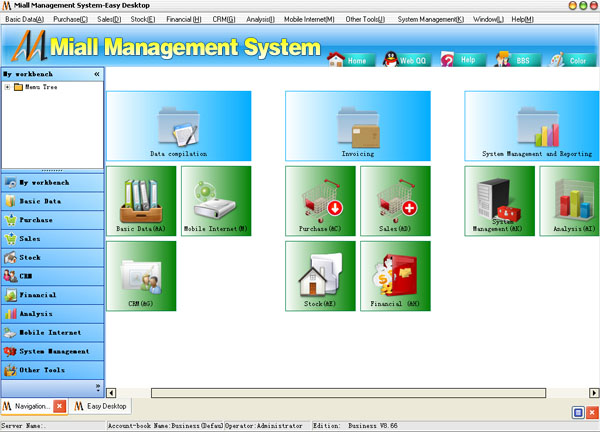Click the Invoicing folder banner

[358, 126]
